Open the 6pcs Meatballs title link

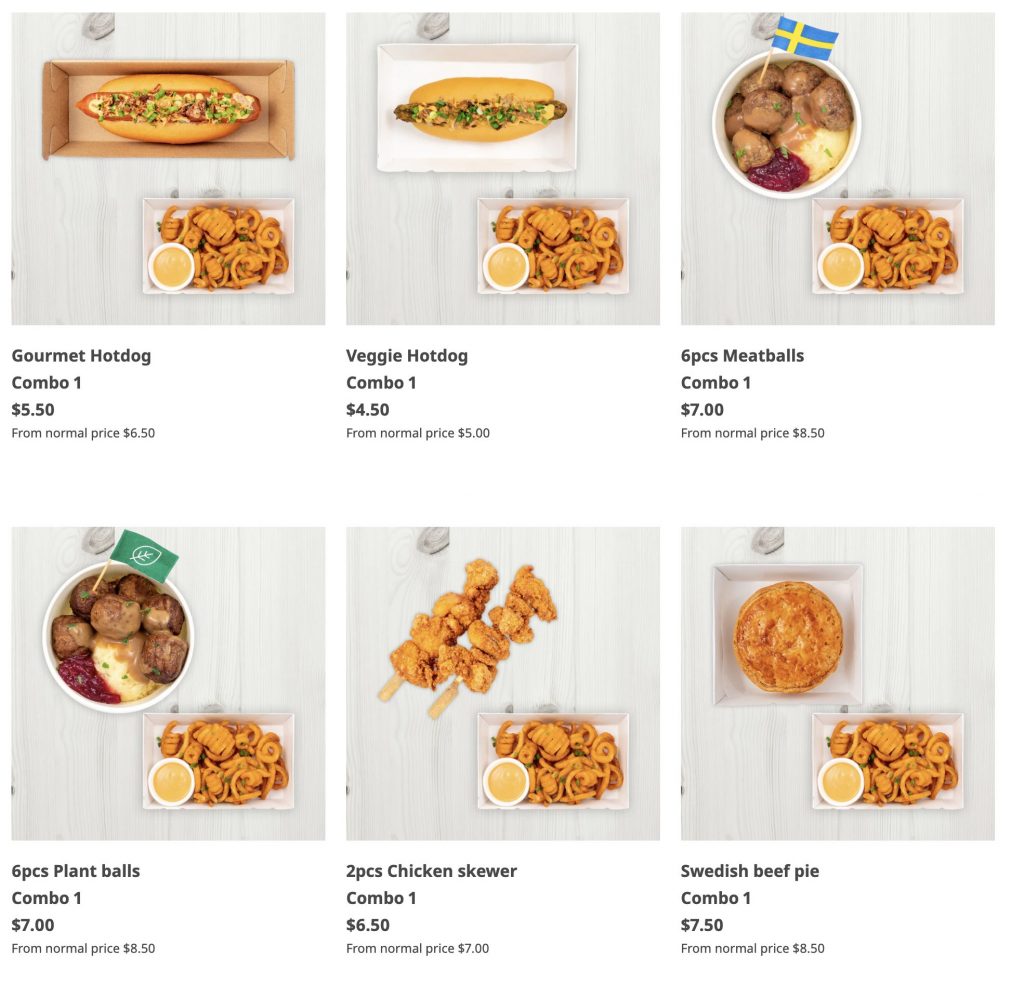tap(742, 356)
